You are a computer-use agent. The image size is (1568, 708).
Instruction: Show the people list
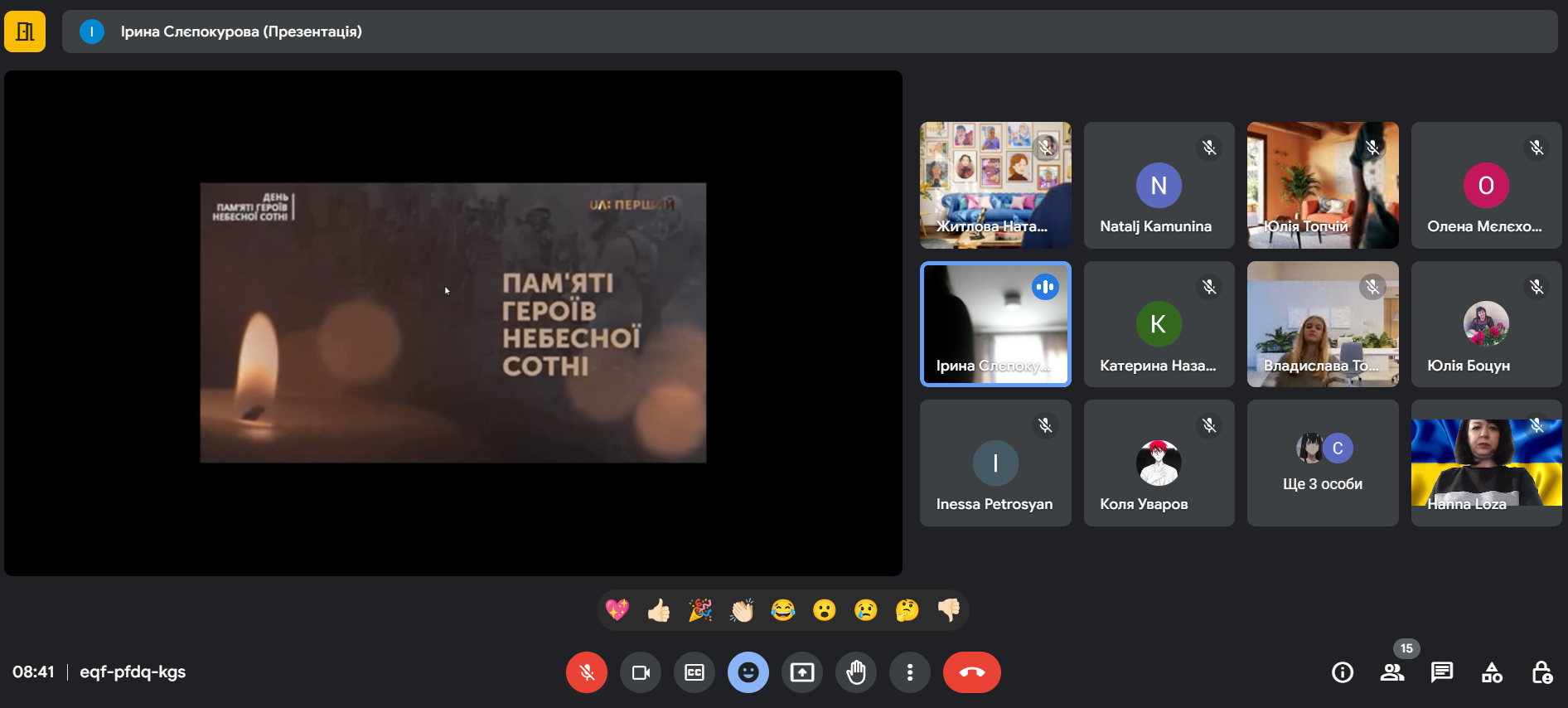tap(1392, 672)
